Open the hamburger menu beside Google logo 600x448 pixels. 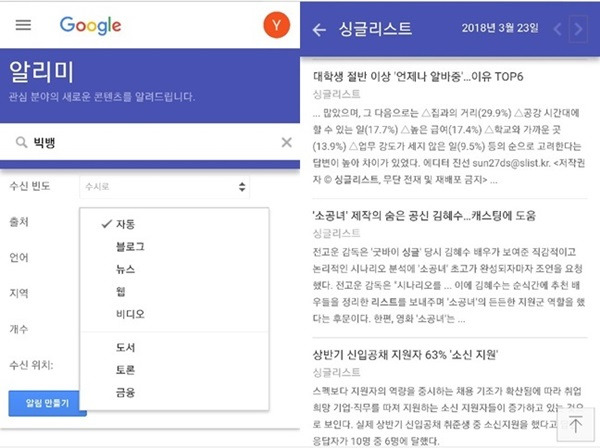click(x=23, y=25)
